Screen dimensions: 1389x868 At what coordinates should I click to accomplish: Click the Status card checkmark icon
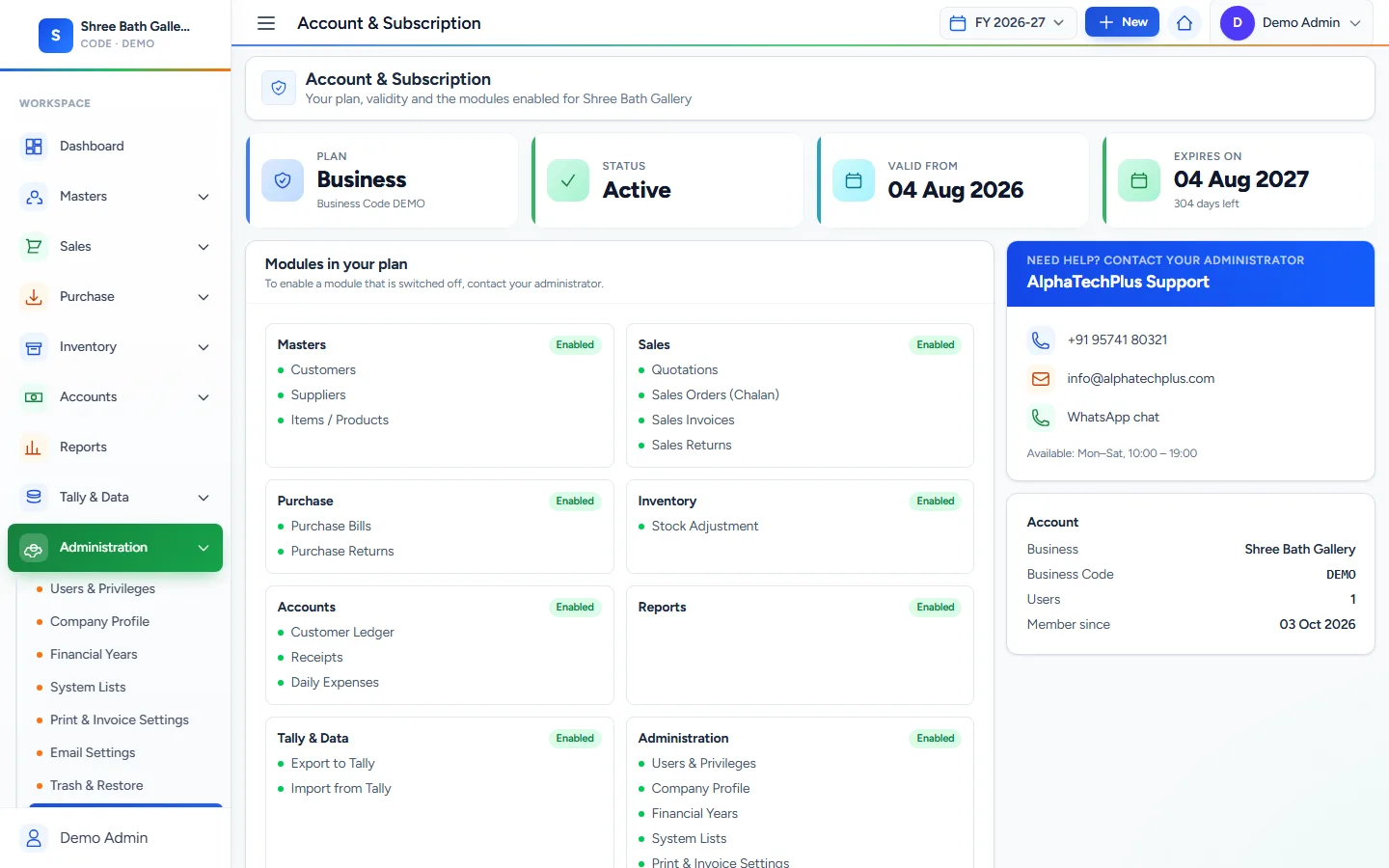(x=568, y=180)
